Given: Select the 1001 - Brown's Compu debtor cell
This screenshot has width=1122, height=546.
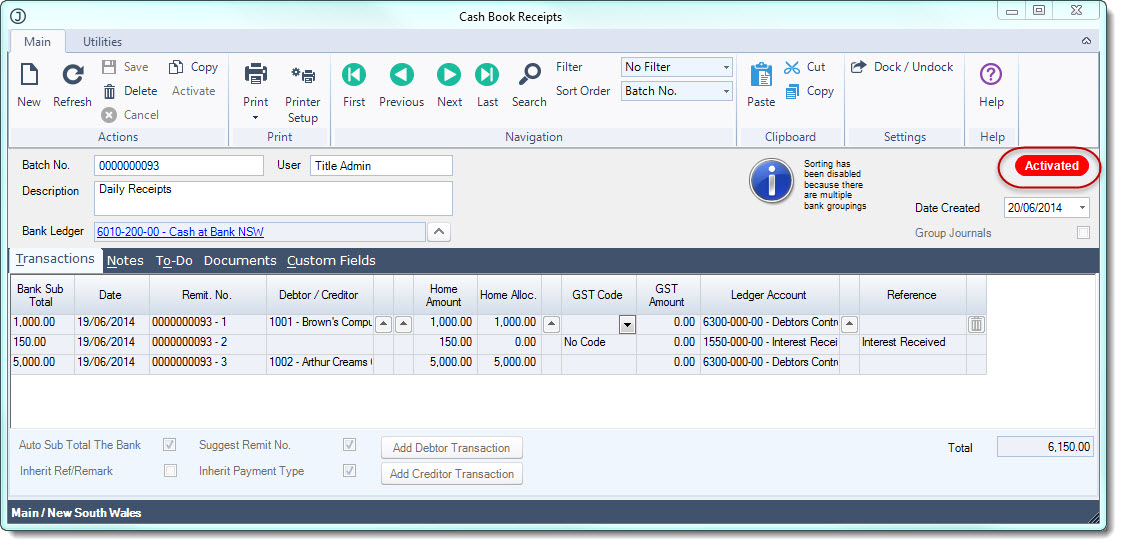Looking at the screenshot, I should [x=320, y=323].
